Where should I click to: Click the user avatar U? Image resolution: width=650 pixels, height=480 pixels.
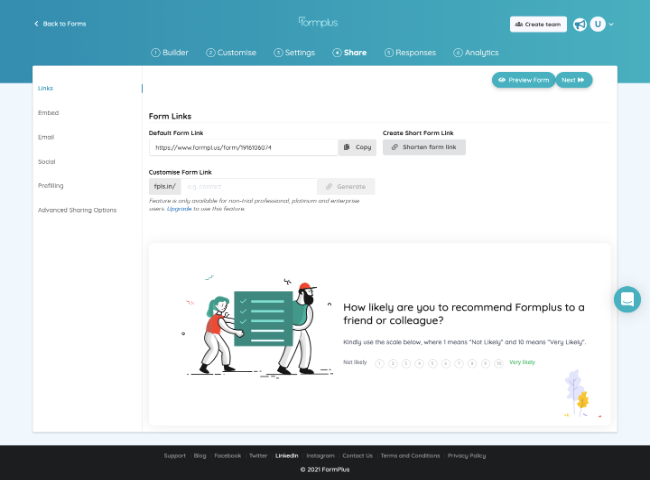point(598,24)
